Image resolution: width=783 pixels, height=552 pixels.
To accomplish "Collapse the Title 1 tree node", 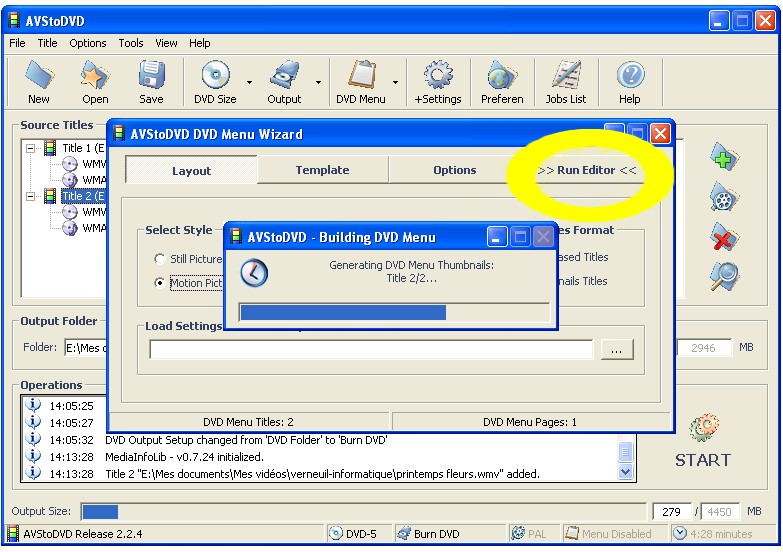I will (31, 148).
